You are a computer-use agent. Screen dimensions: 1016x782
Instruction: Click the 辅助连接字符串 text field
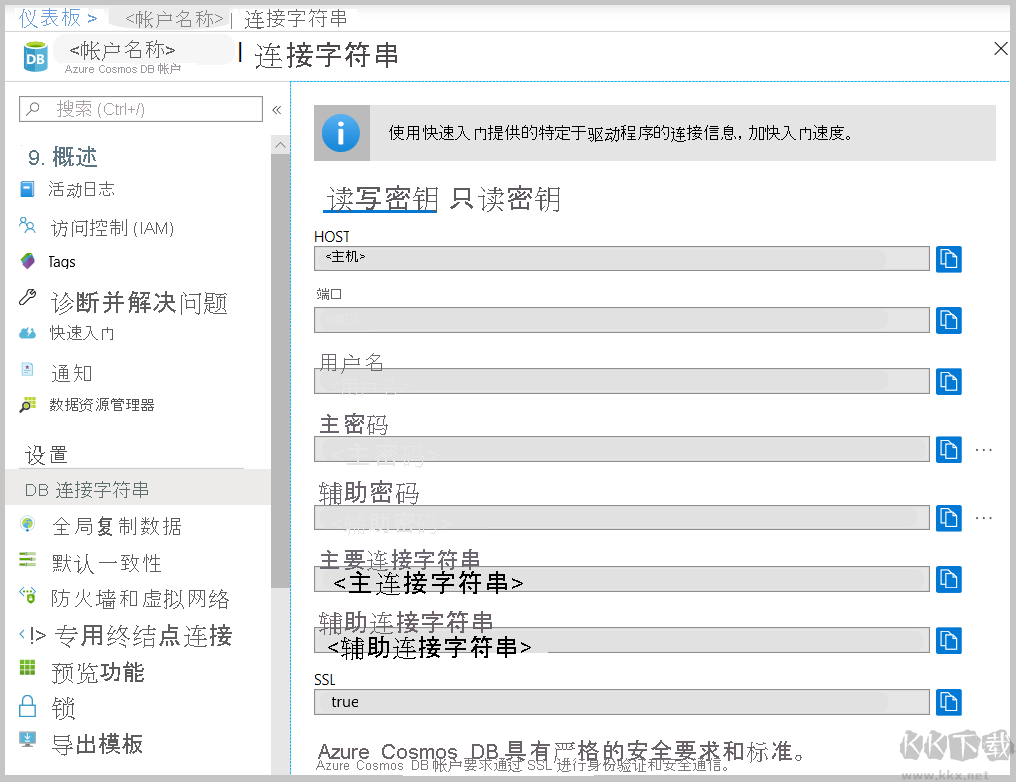(621, 640)
